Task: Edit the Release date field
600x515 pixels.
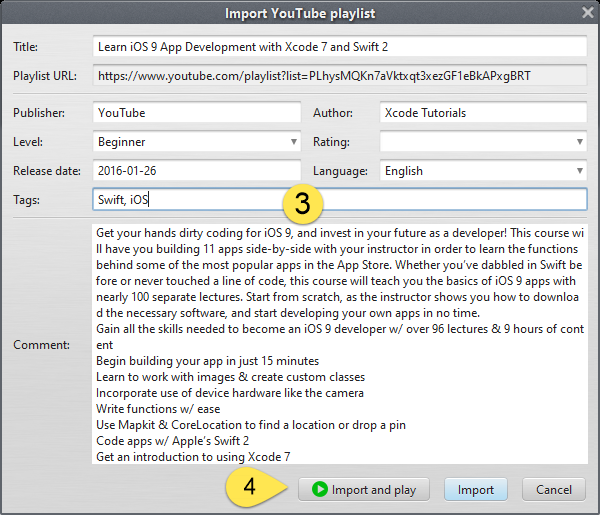Action: [195, 171]
